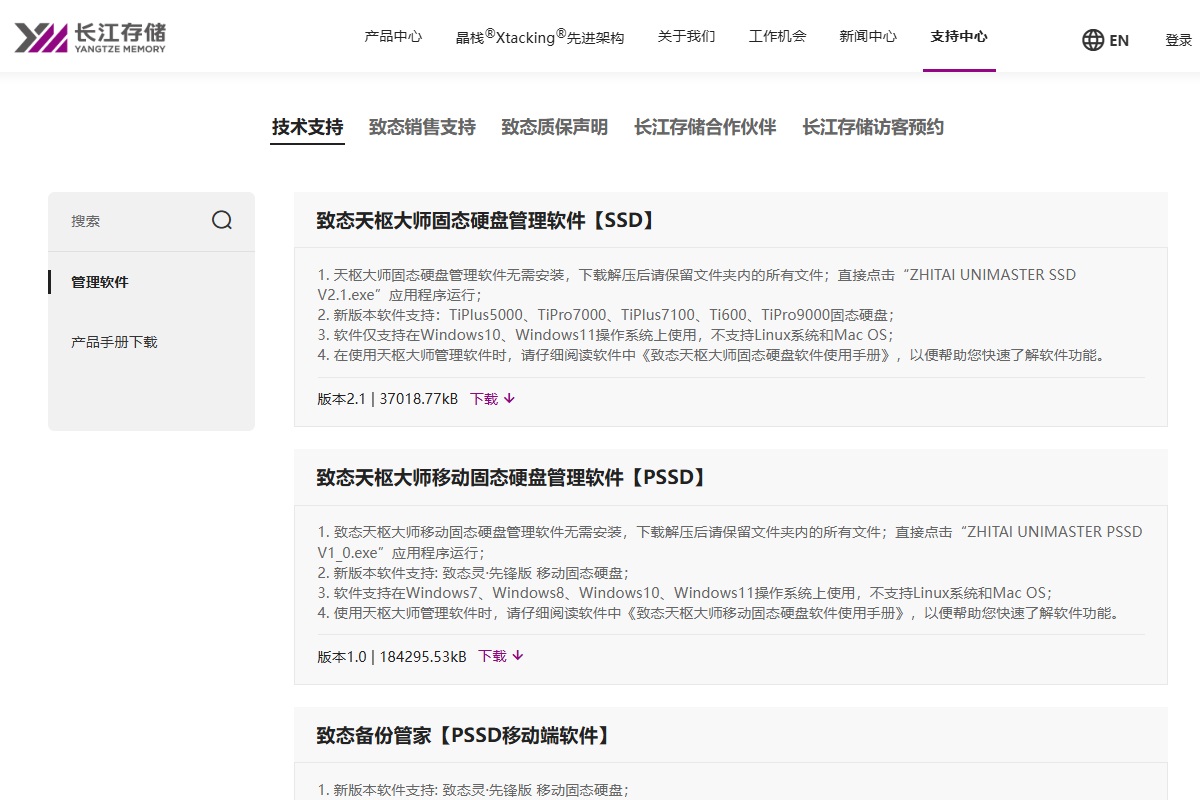Click heading 致态天枢大师固态硬盘管理软件【SSD】
The height and width of the screenshot is (800, 1200).
tap(487, 220)
